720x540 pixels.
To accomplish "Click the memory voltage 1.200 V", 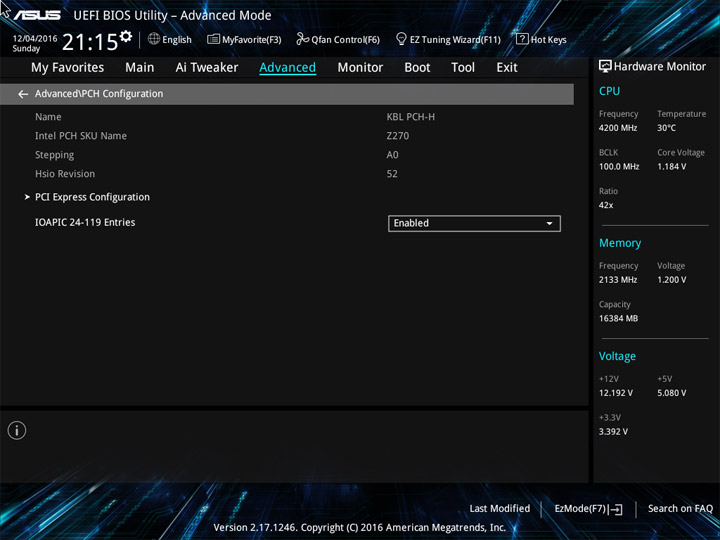I will pos(671,280).
